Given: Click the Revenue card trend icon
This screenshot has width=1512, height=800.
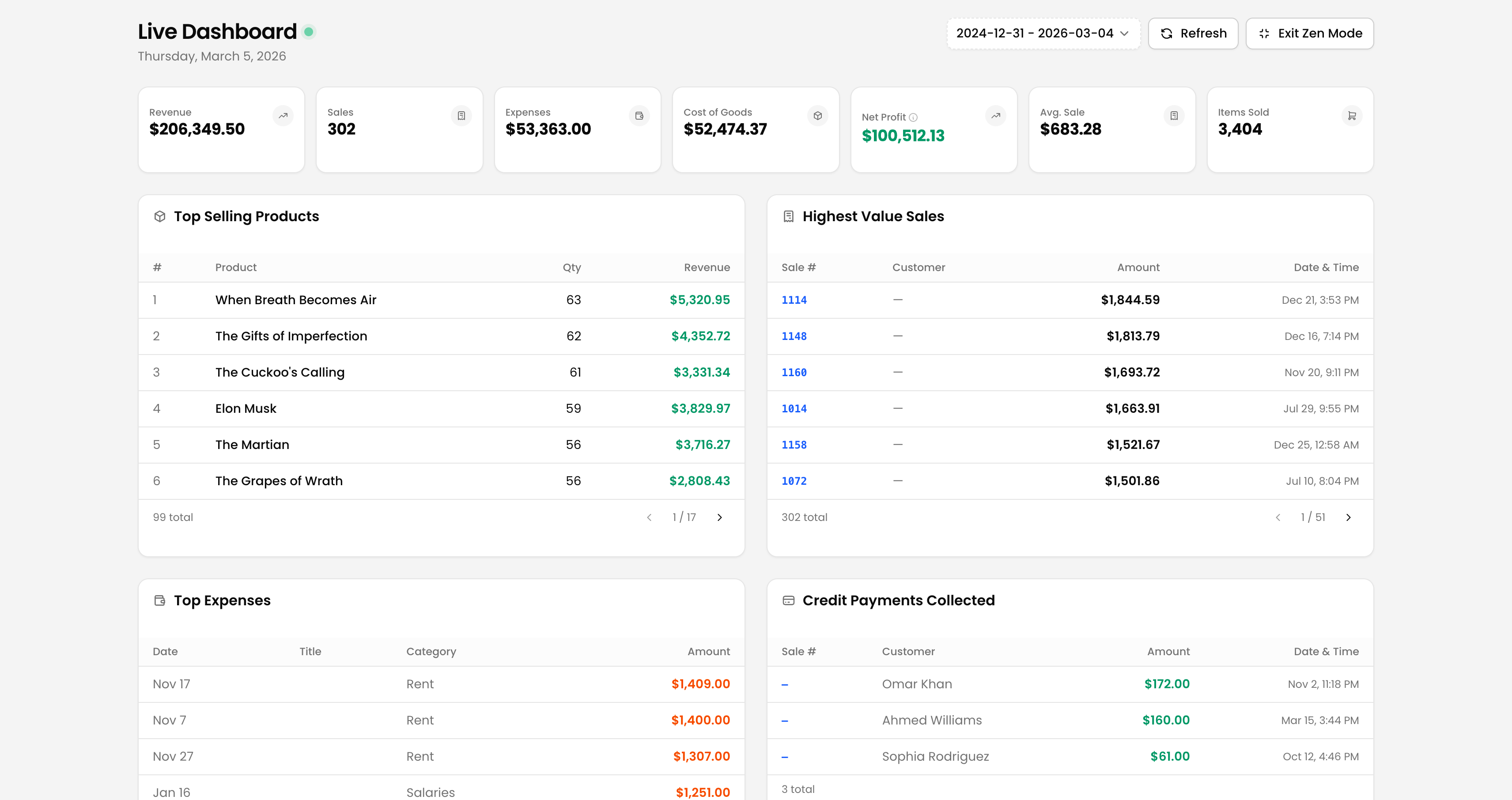Looking at the screenshot, I should click(283, 116).
